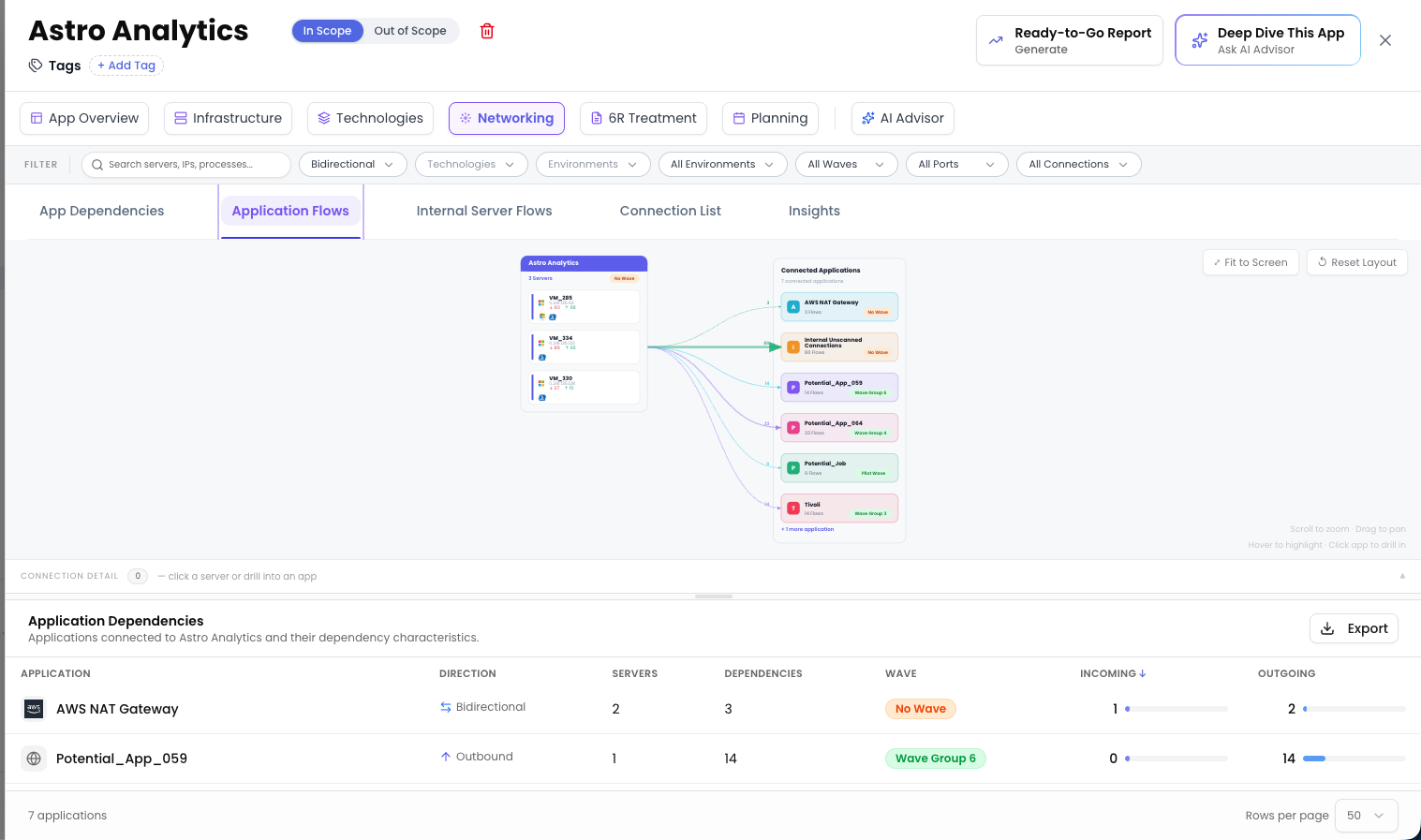This screenshot has height=840, width=1421.
Task: Switch to Insights sub-tab
Action: click(x=814, y=212)
